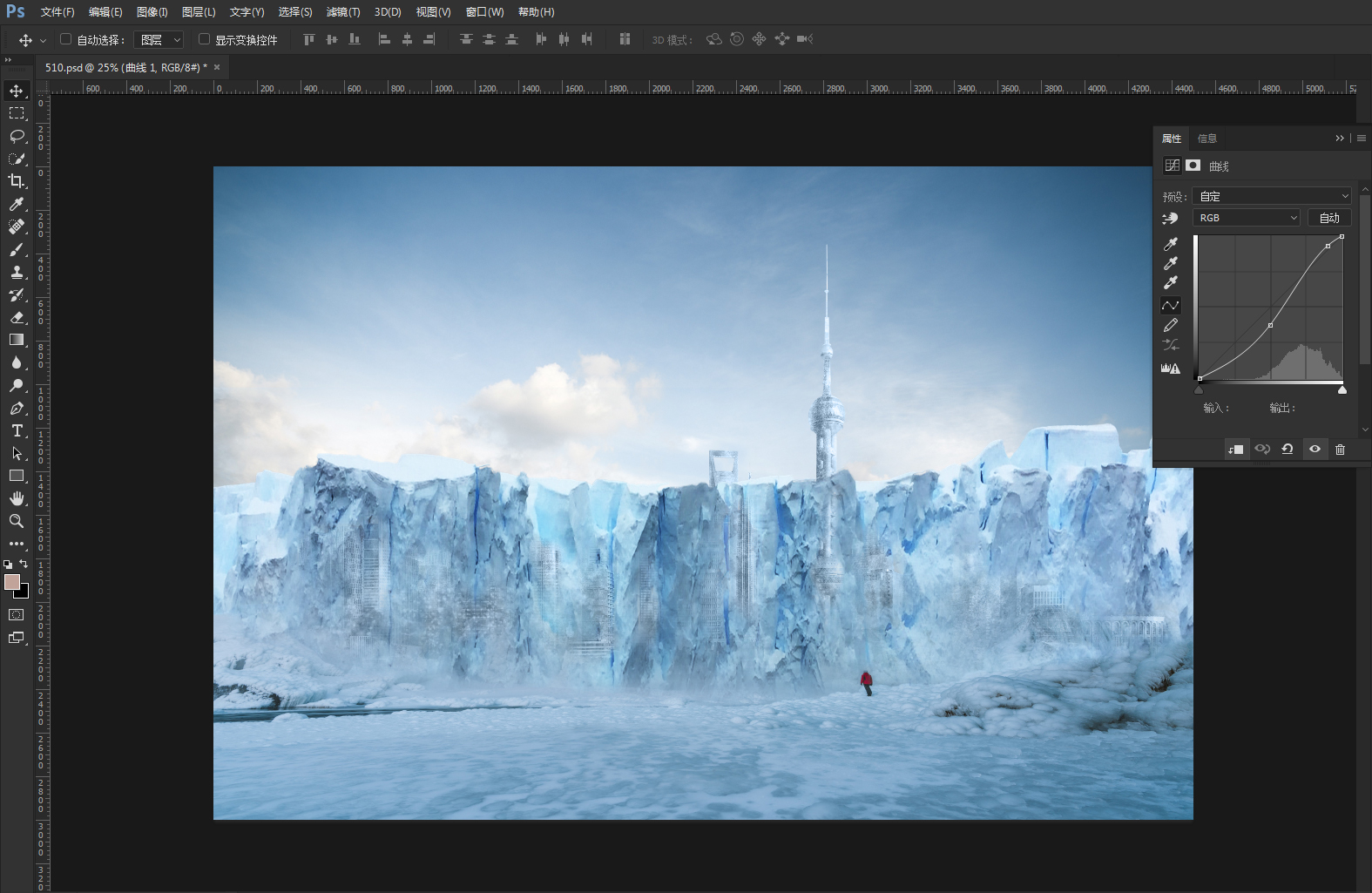
Task: Select the Quick Selection tool
Action: tap(17, 159)
